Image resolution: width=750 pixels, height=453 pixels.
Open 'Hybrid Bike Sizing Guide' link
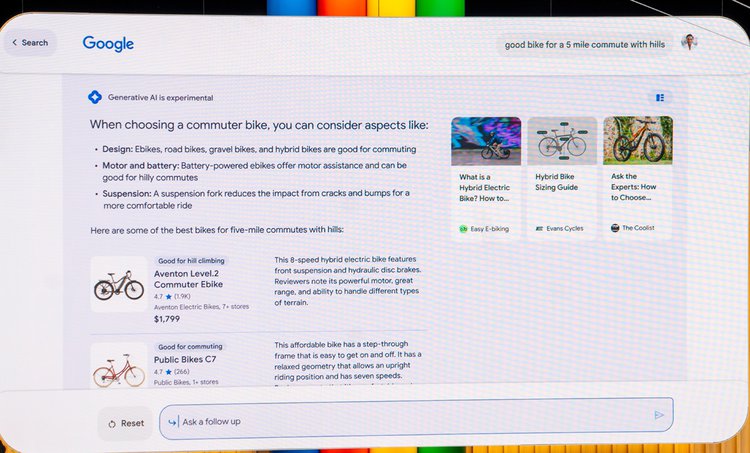556,182
